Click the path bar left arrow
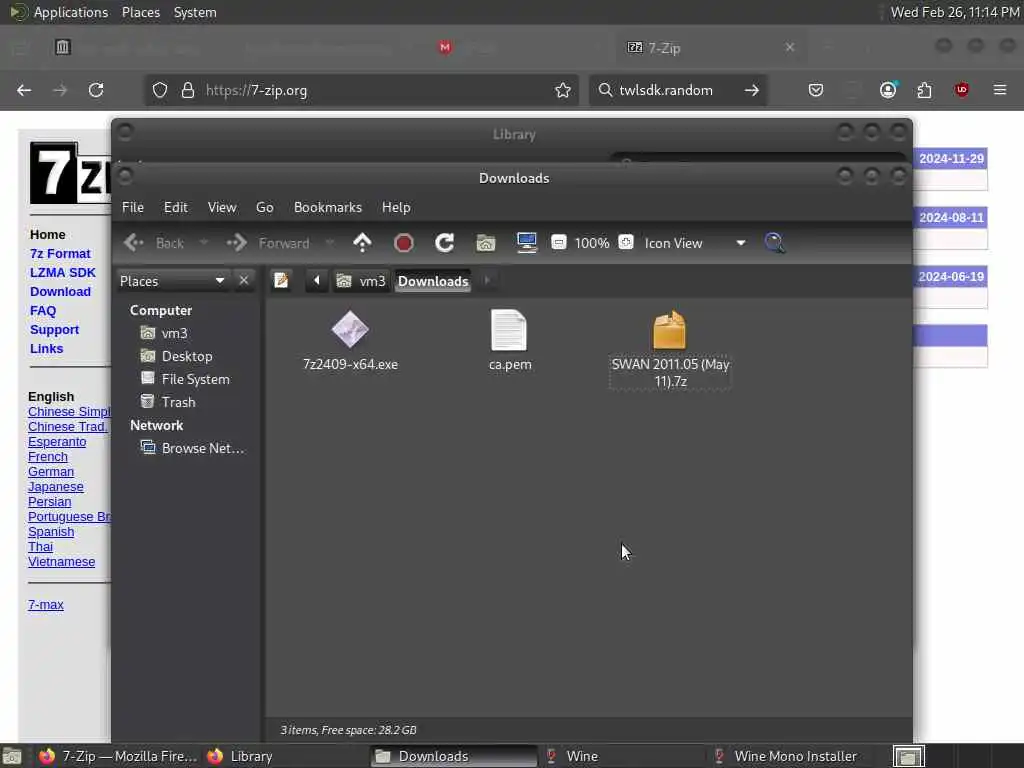Image resolution: width=1024 pixels, height=768 pixels. coord(317,281)
